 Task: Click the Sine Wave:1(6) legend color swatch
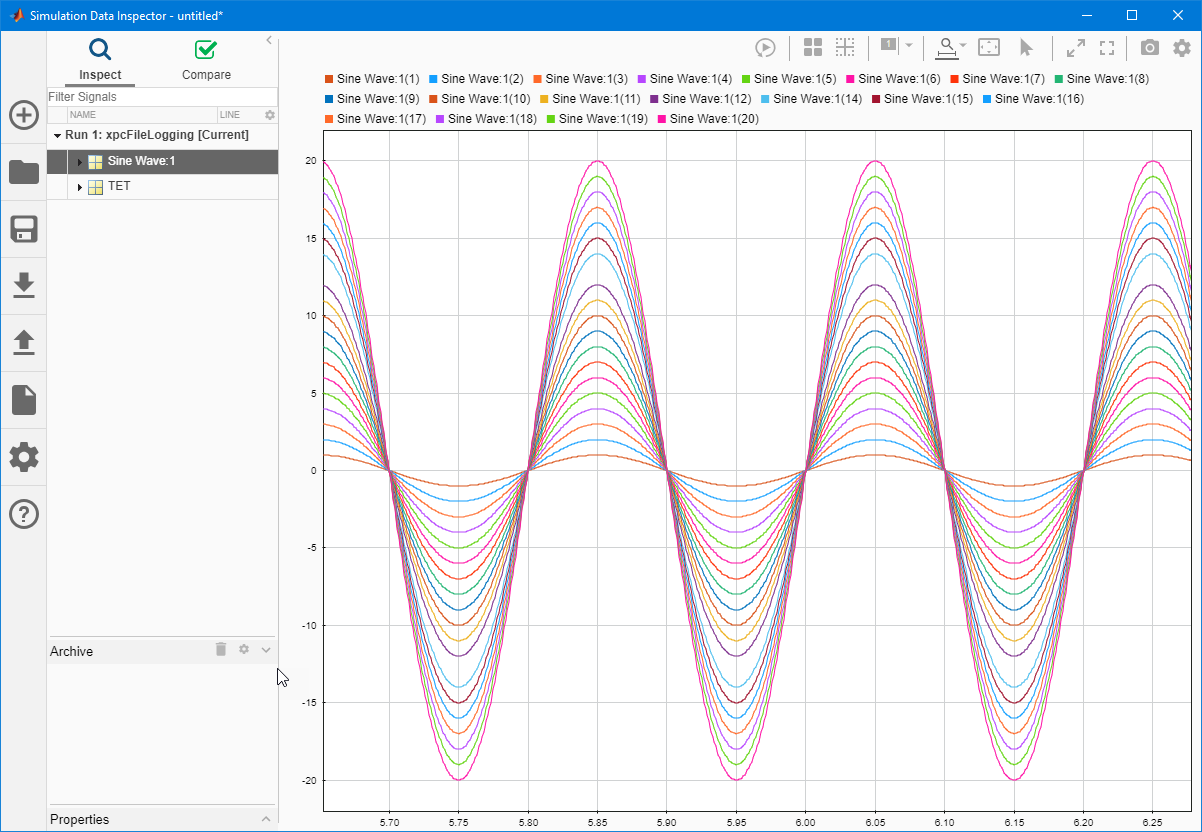(851, 79)
